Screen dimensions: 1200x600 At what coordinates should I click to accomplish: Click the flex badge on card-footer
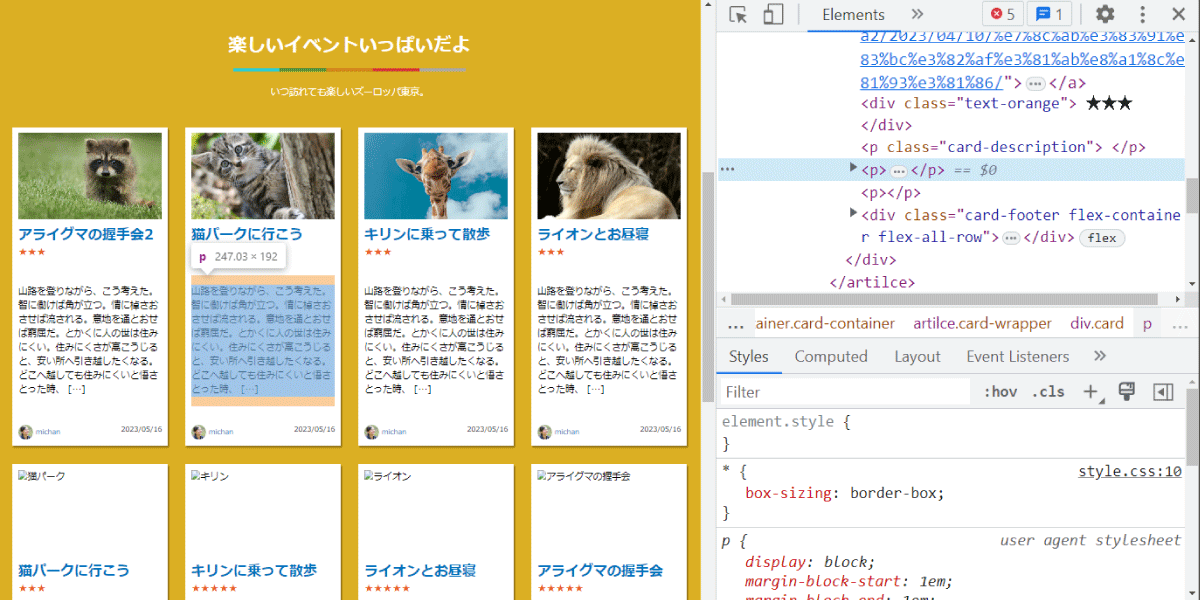pyautogui.click(x=1102, y=238)
